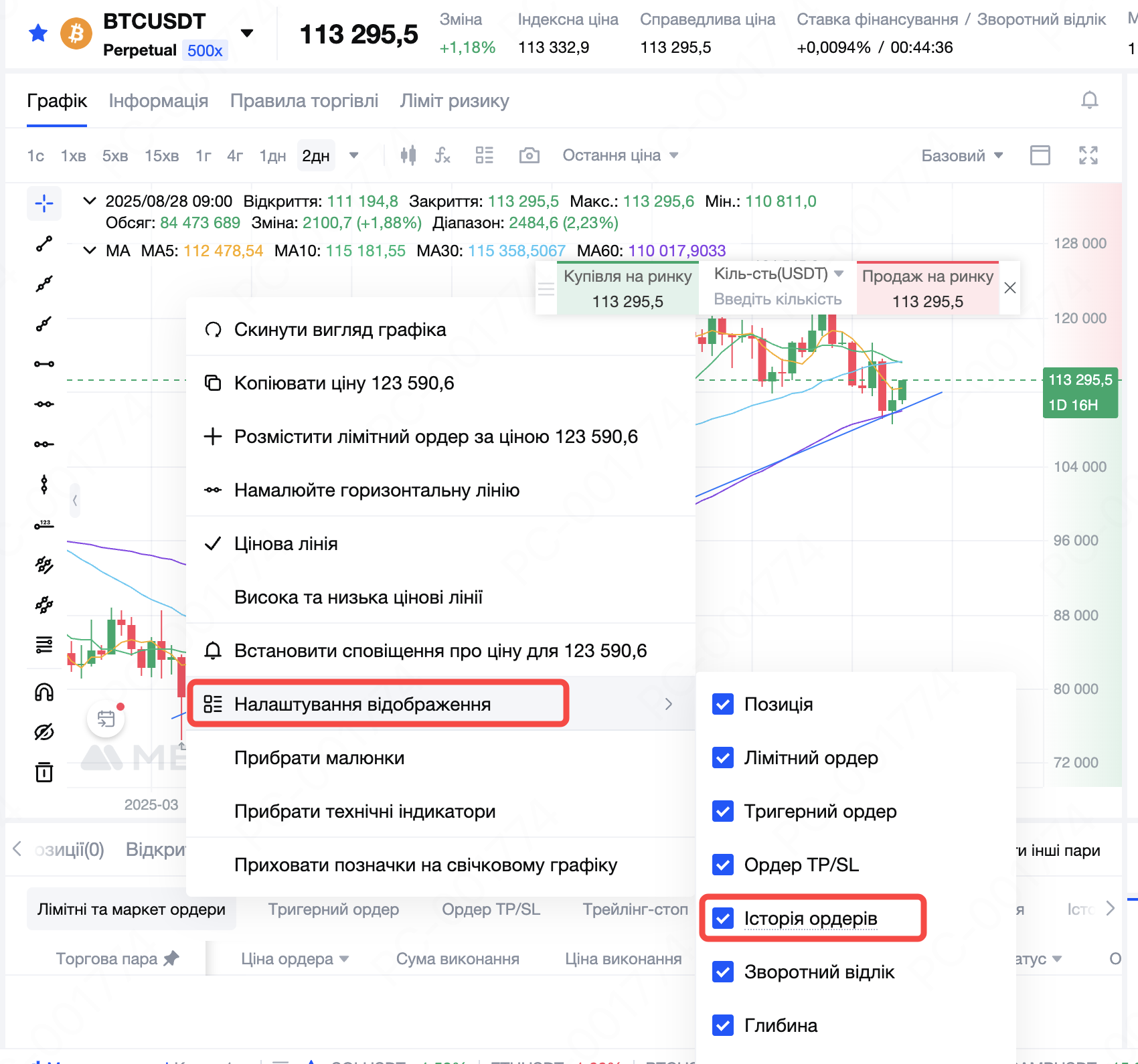
Task: Click the Введіть кількість input field
Action: pyautogui.click(x=777, y=299)
